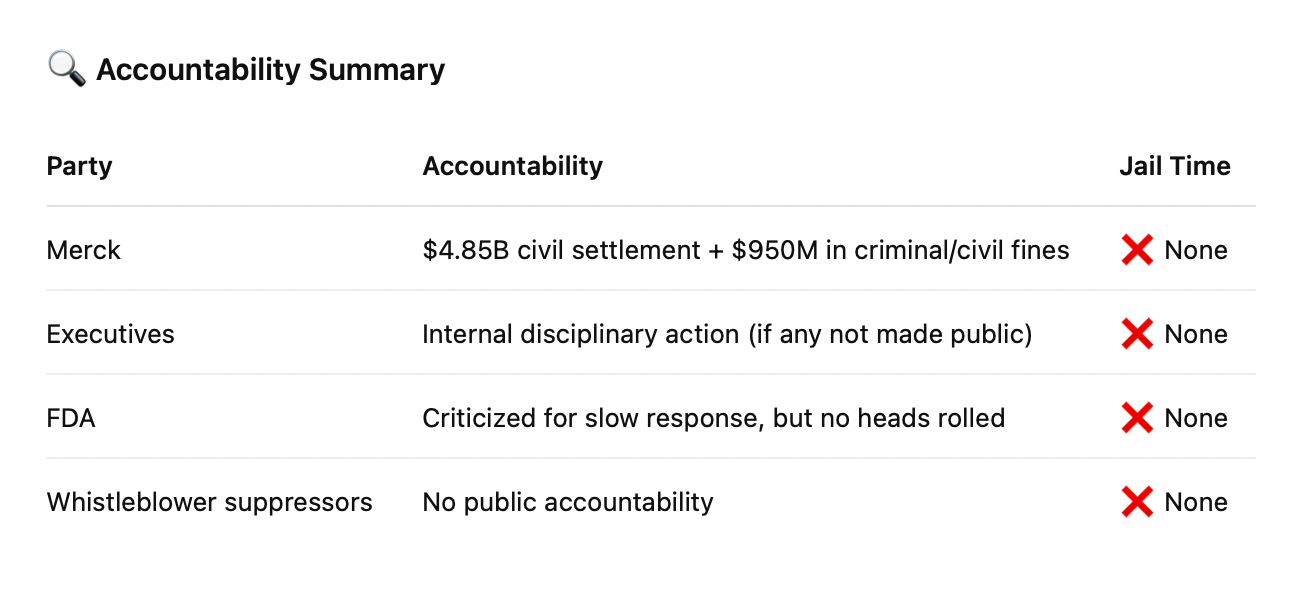Click the Accountability Summary heading
This screenshot has height=592, width=1302.
(x=270, y=70)
